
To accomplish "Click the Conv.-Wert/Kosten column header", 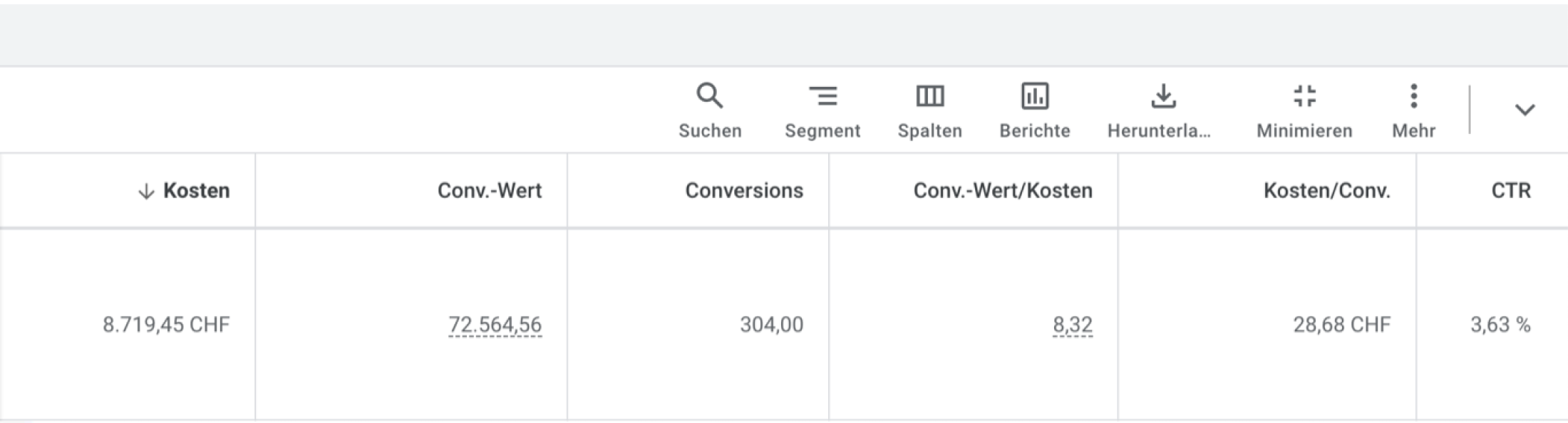I will point(1002,191).
